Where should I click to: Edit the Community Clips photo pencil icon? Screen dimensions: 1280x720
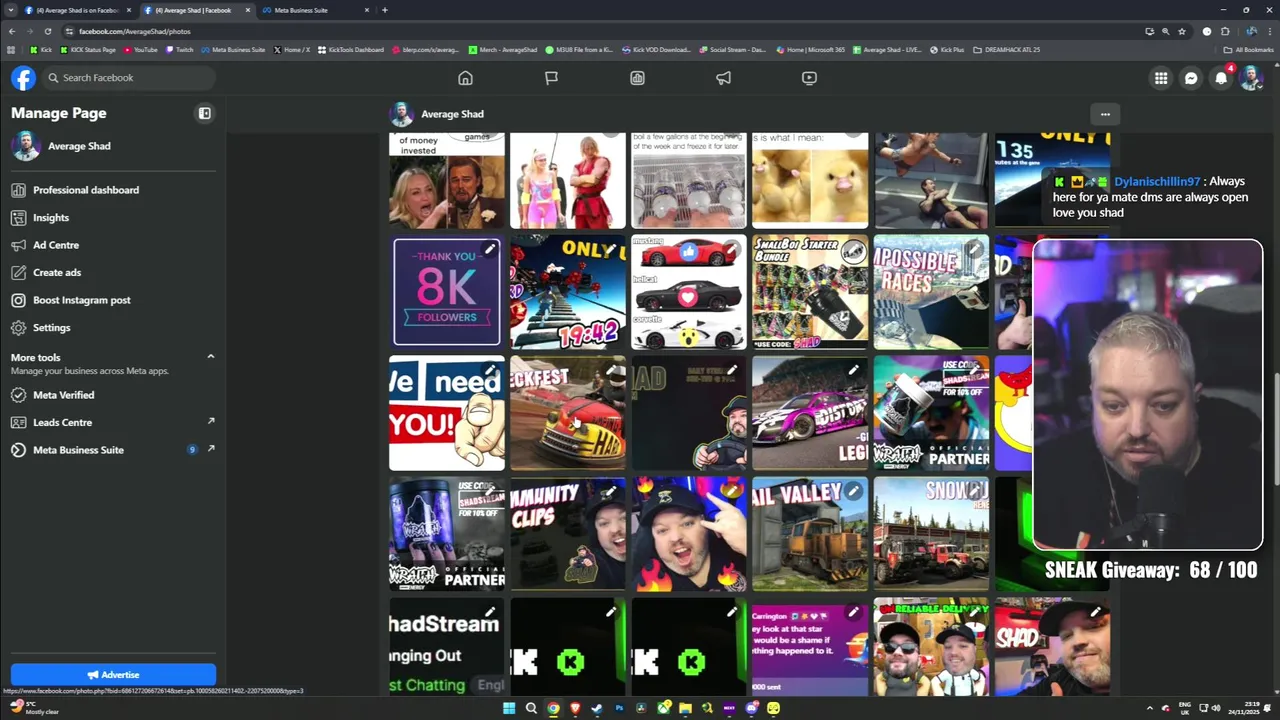click(611, 491)
